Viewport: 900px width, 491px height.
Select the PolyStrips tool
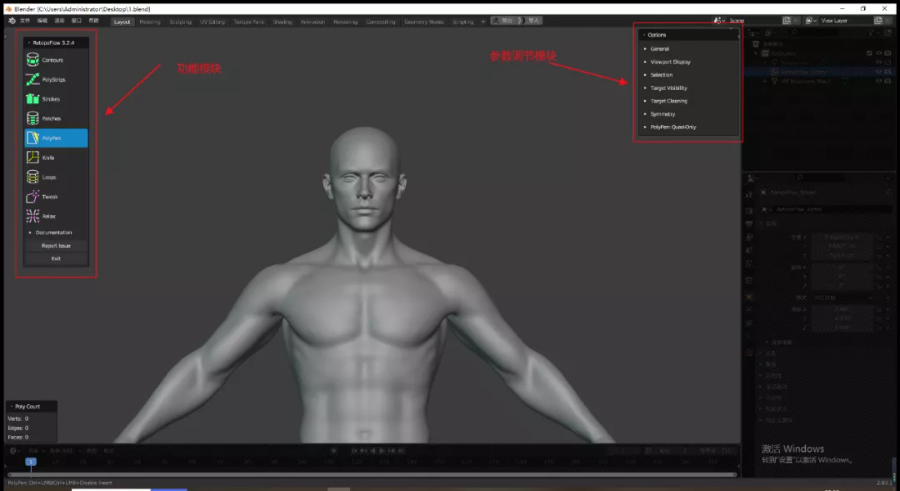56,79
